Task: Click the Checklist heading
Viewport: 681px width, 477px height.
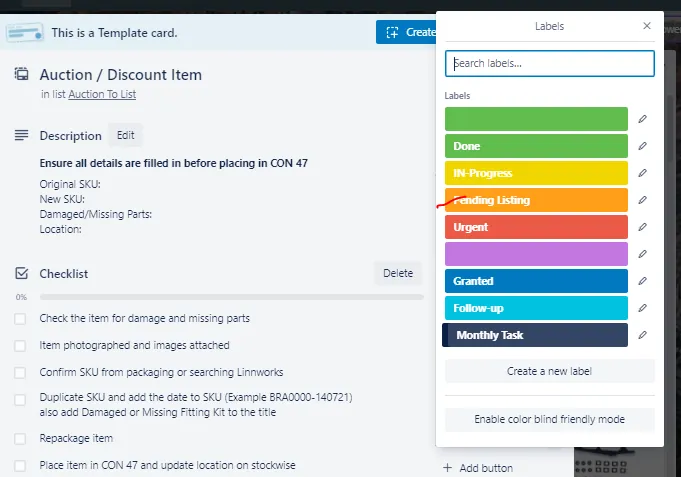Action: 64,274
